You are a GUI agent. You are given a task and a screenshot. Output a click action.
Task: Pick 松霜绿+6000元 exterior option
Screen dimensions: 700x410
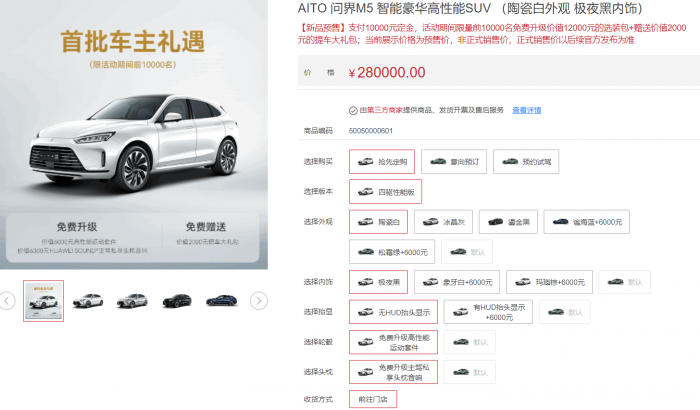pyautogui.click(x=393, y=252)
